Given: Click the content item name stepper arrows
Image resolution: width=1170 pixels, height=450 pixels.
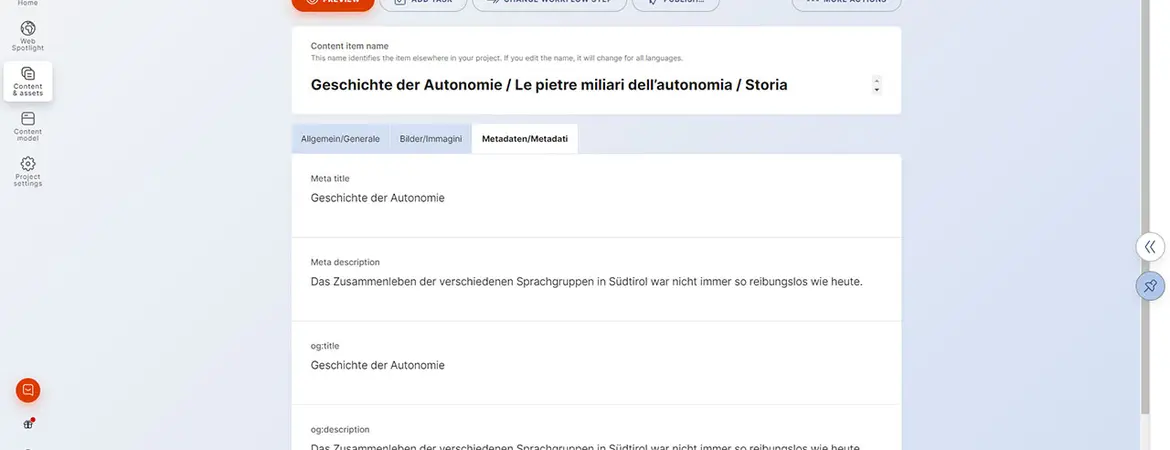Looking at the screenshot, I should (x=877, y=85).
